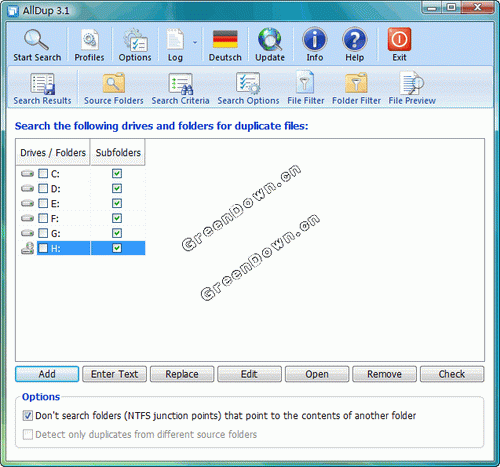This screenshot has height=467, width=500.
Task: Select the H: drive label
Action: click(x=56, y=248)
